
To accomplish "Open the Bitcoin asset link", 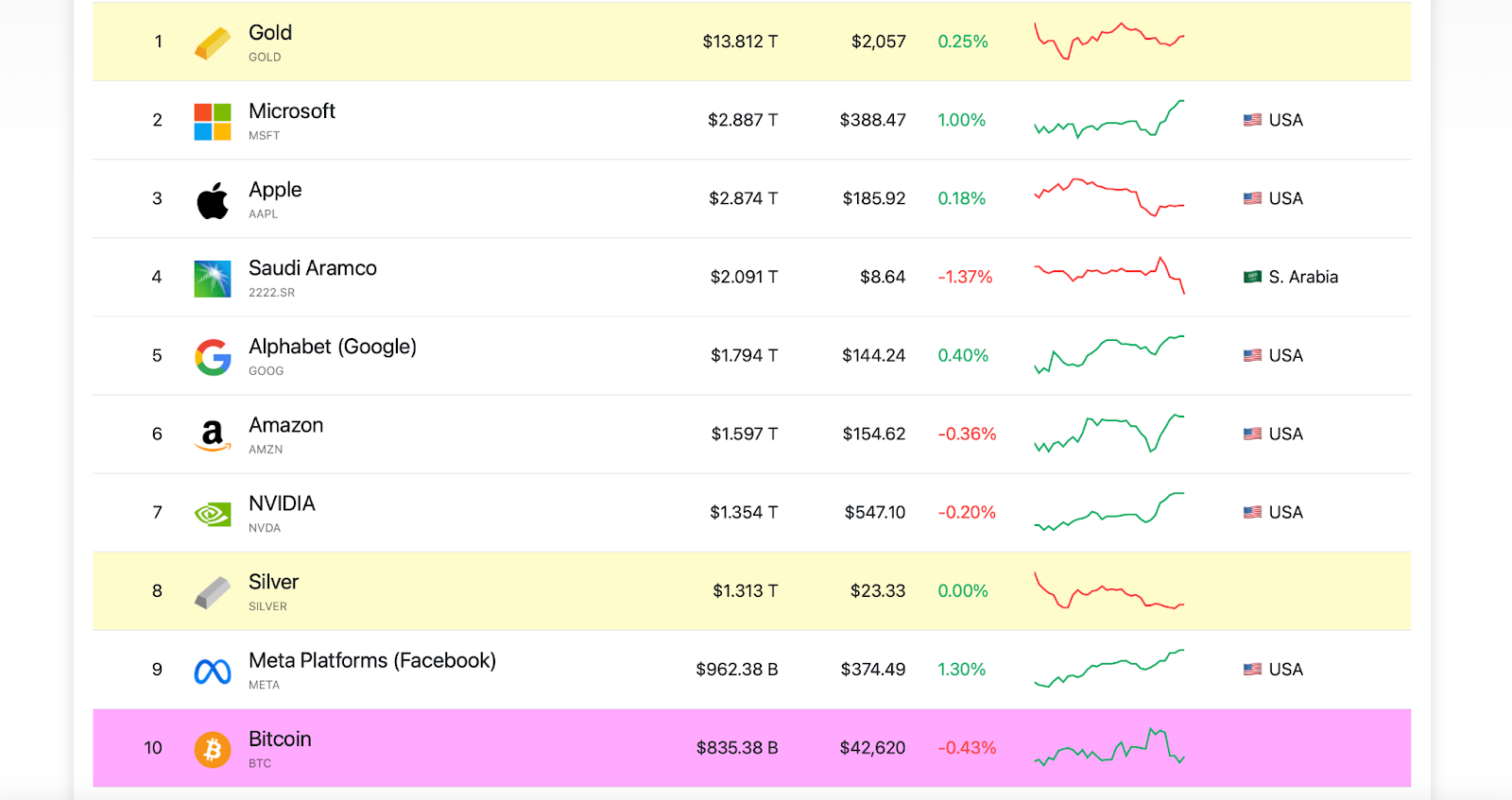I will coord(280,739).
